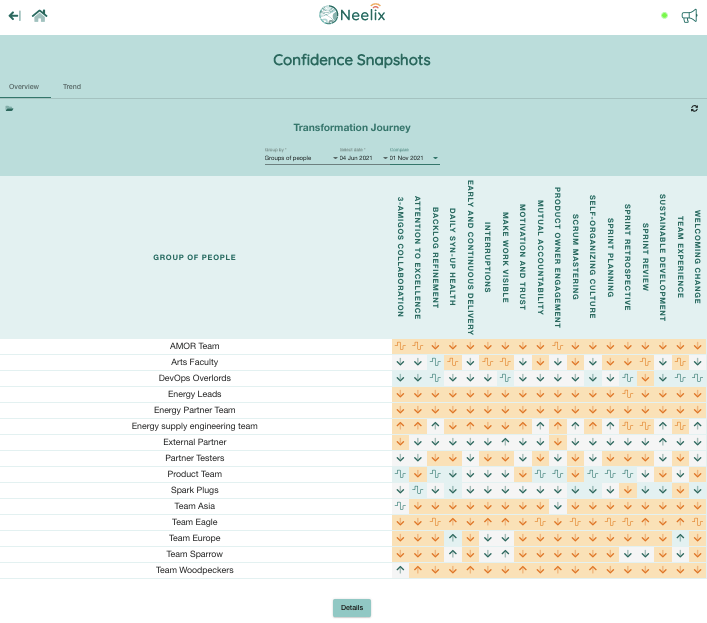Click the Daily Syn-up Health column header

453,257
